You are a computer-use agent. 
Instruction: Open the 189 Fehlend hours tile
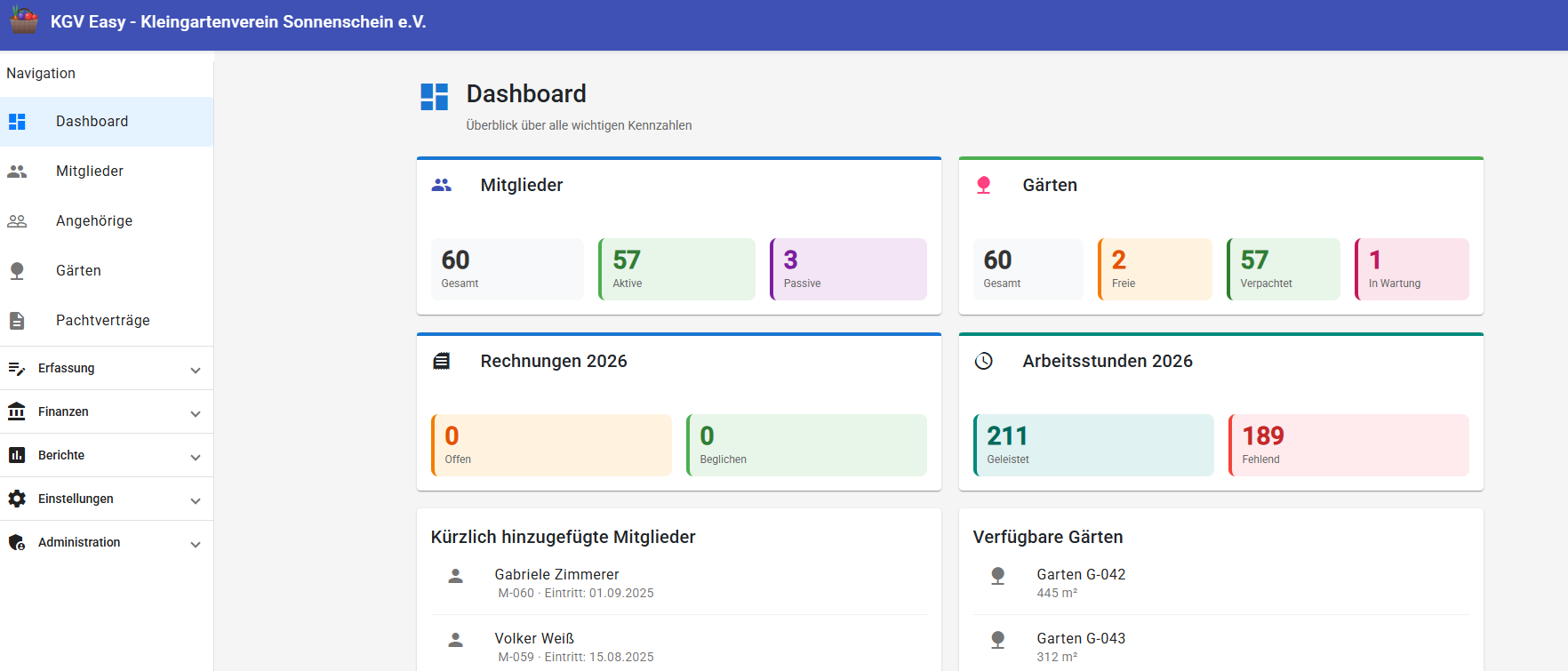pos(1348,445)
